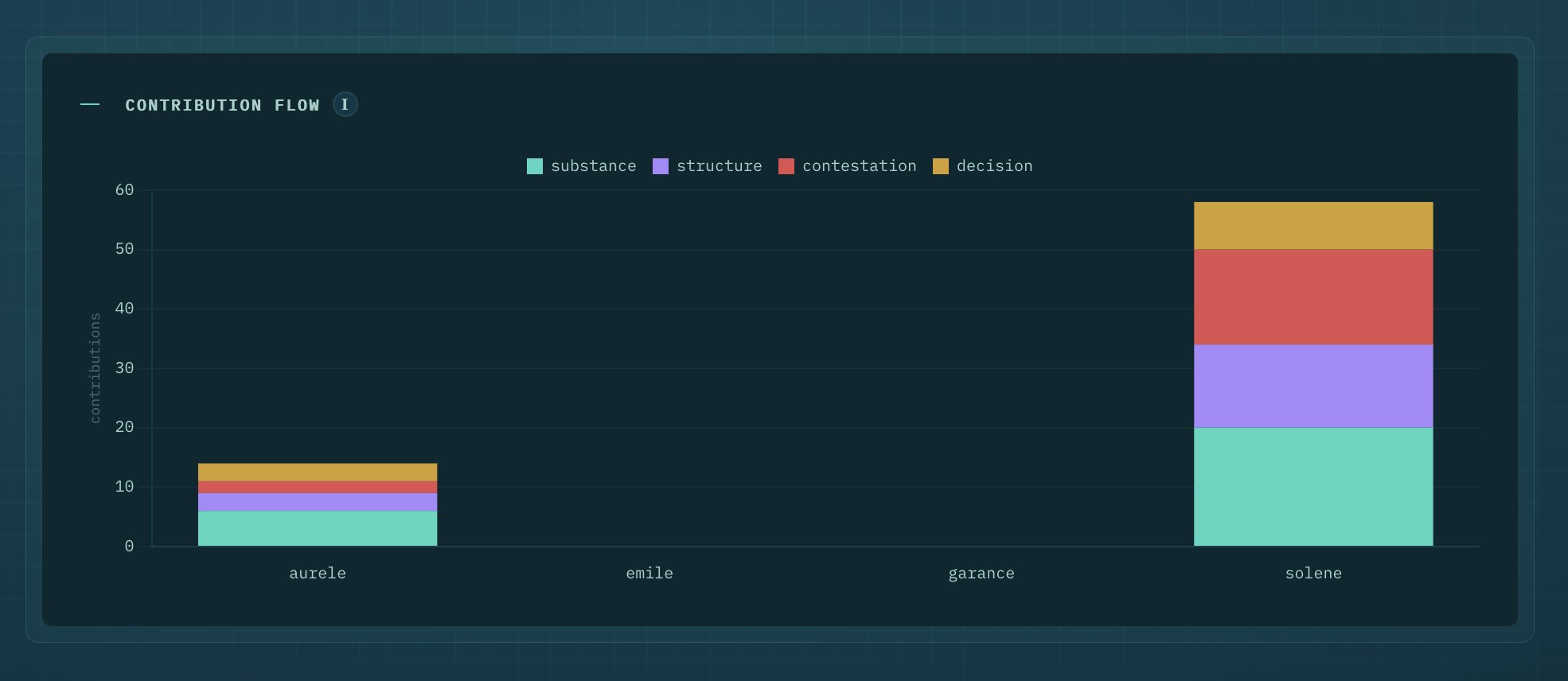Screen dimensions: 1568x681
Task: Click the 30 y-axis tick label
Action: click(124, 368)
